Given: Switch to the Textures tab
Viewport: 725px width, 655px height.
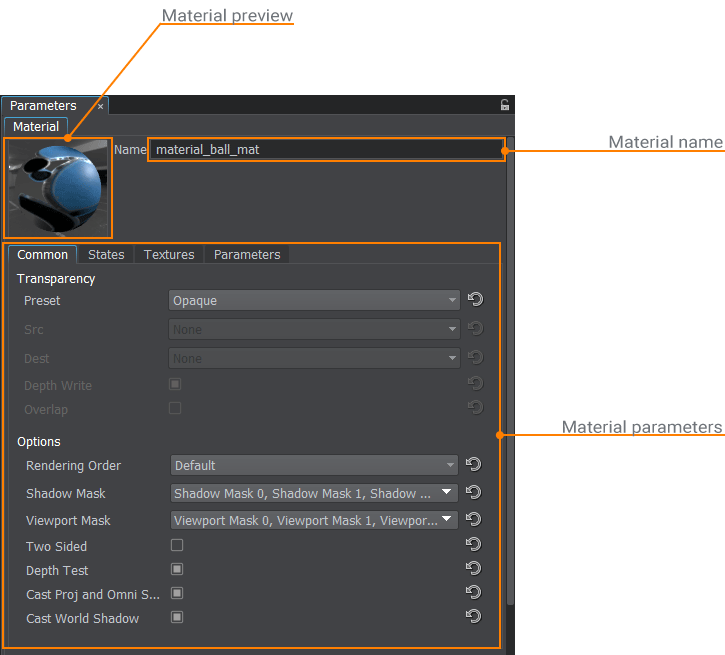Looking at the screenshot, I should coord(169,255).
